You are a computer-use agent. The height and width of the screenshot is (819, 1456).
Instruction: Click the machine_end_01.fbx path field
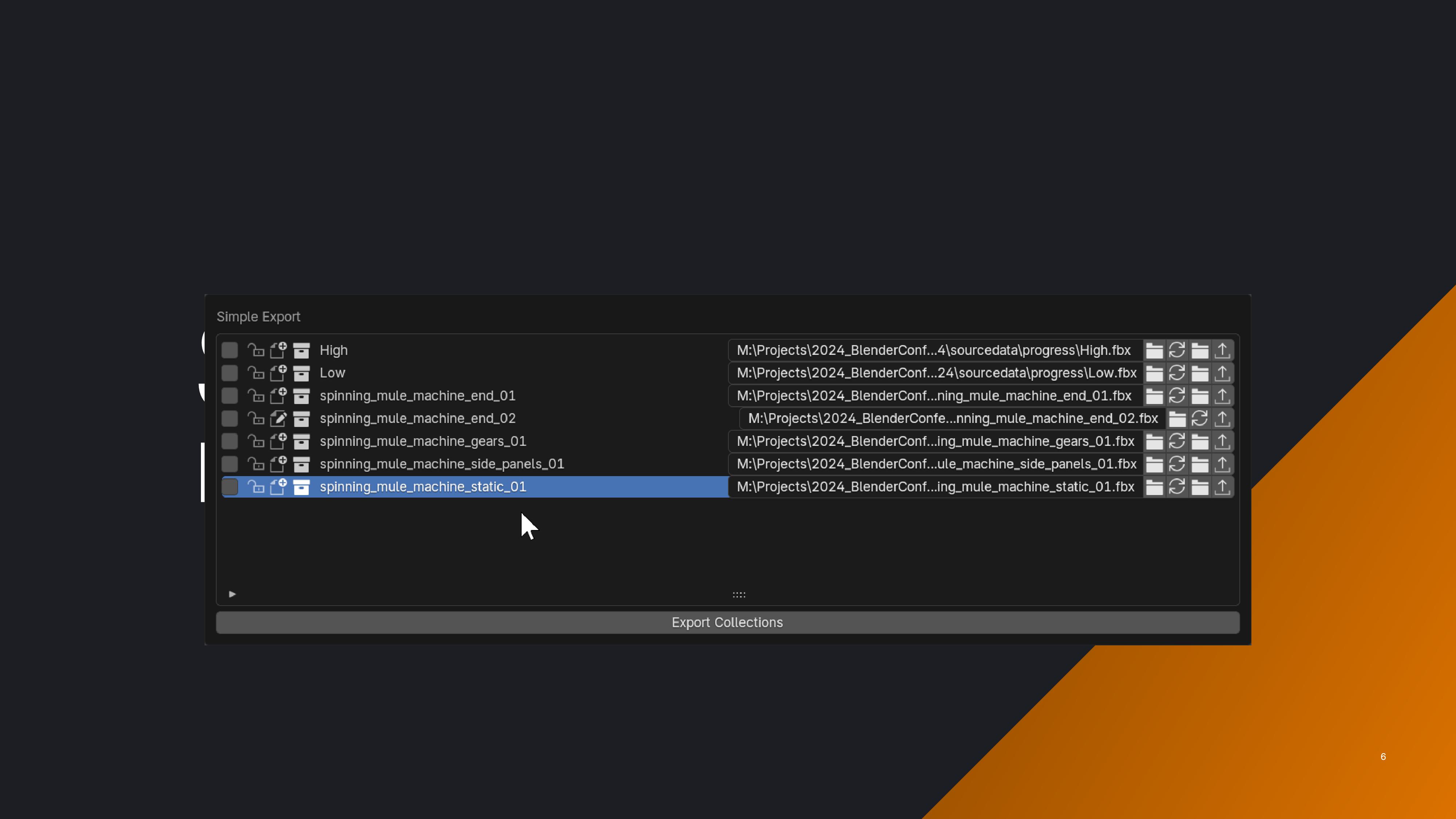pos(935,396)
